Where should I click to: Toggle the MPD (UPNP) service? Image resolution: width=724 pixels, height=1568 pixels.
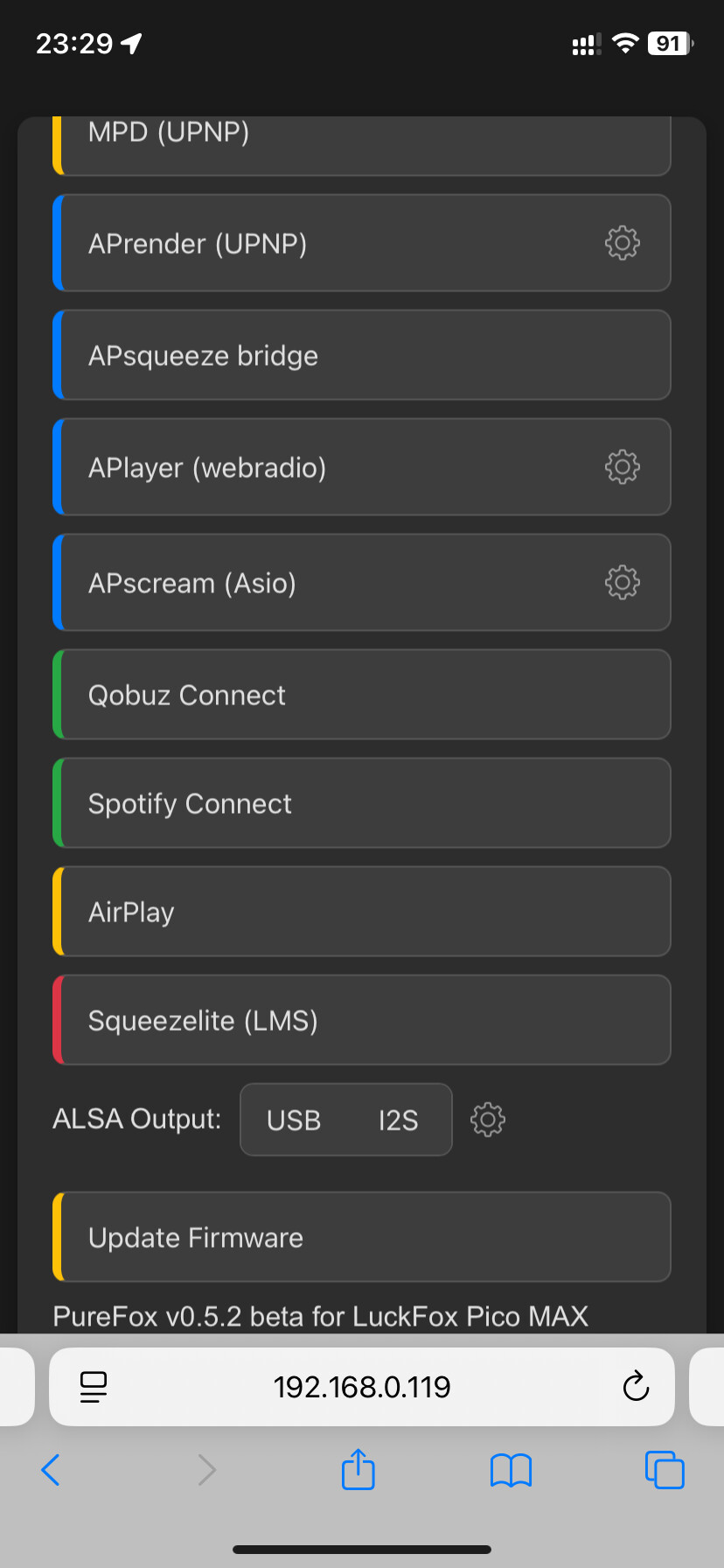coord(362,145)
